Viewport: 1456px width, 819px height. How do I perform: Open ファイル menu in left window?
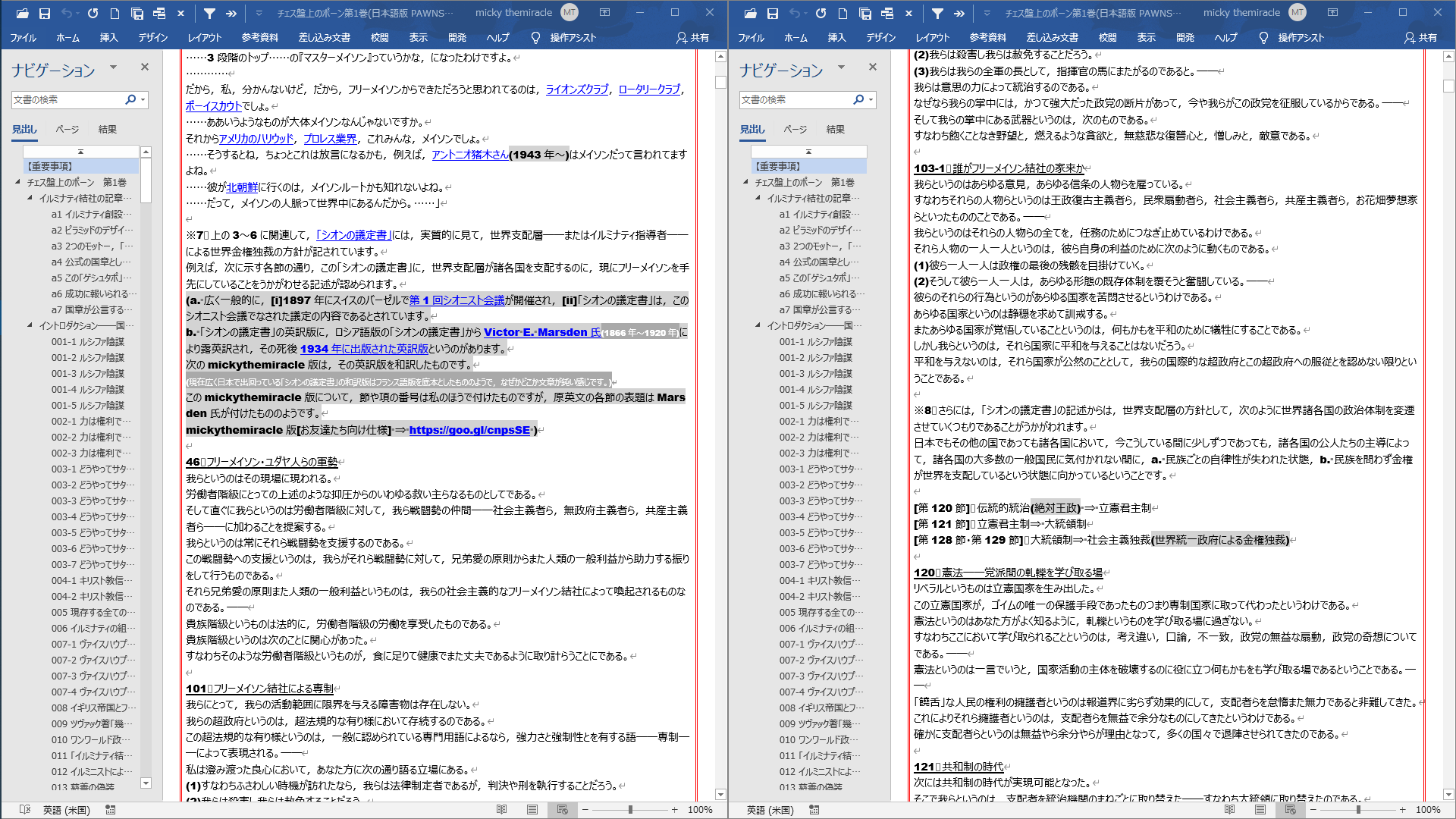pos(23,38)
